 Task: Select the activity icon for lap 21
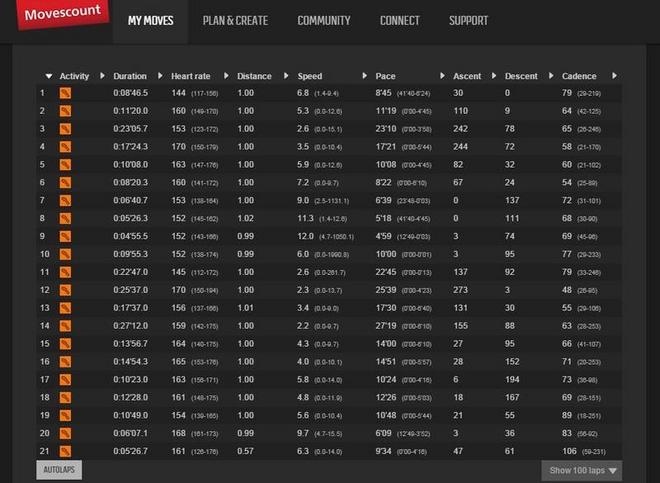tap(66, 451)
